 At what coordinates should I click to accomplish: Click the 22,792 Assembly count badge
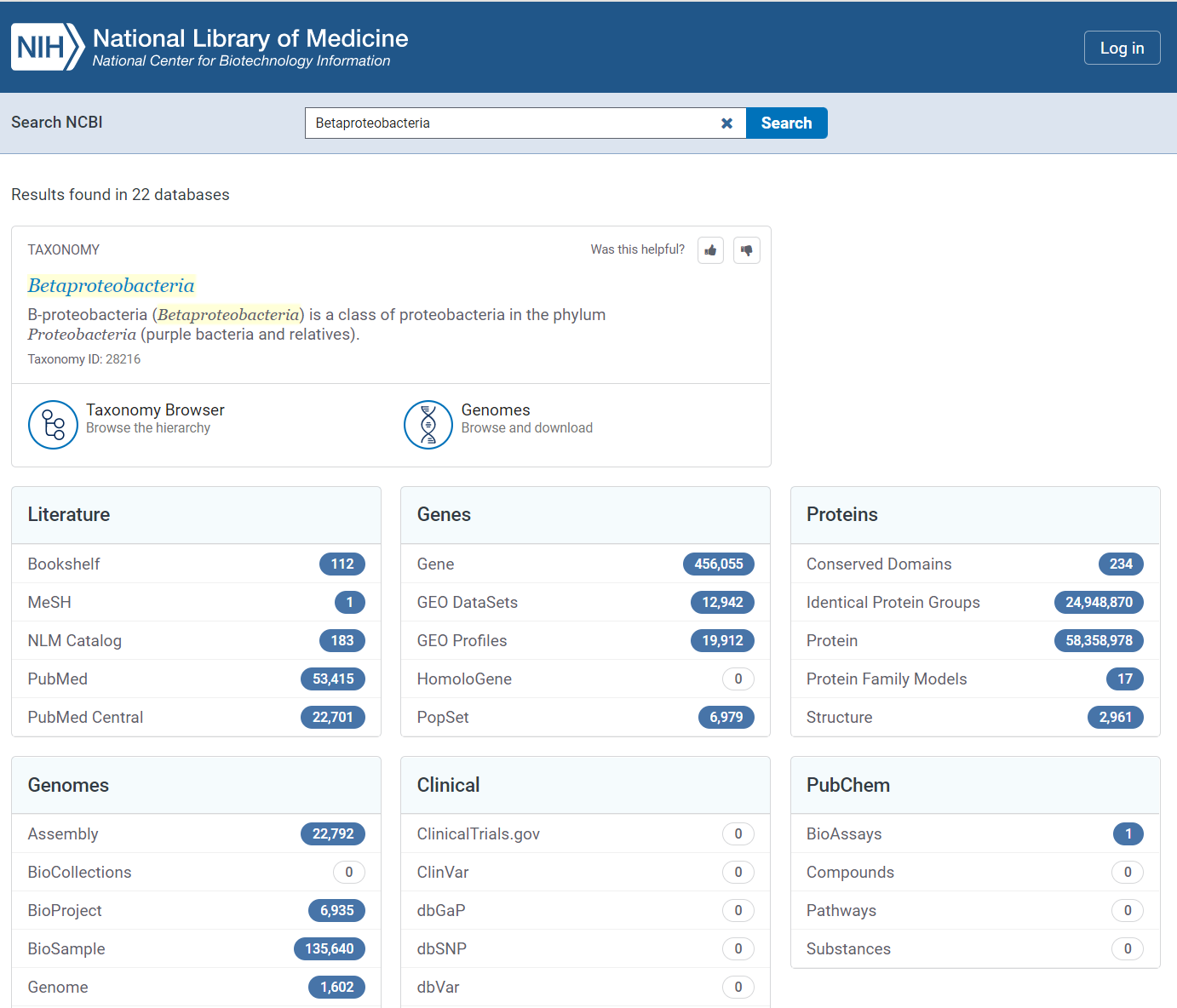click(333, 833)
